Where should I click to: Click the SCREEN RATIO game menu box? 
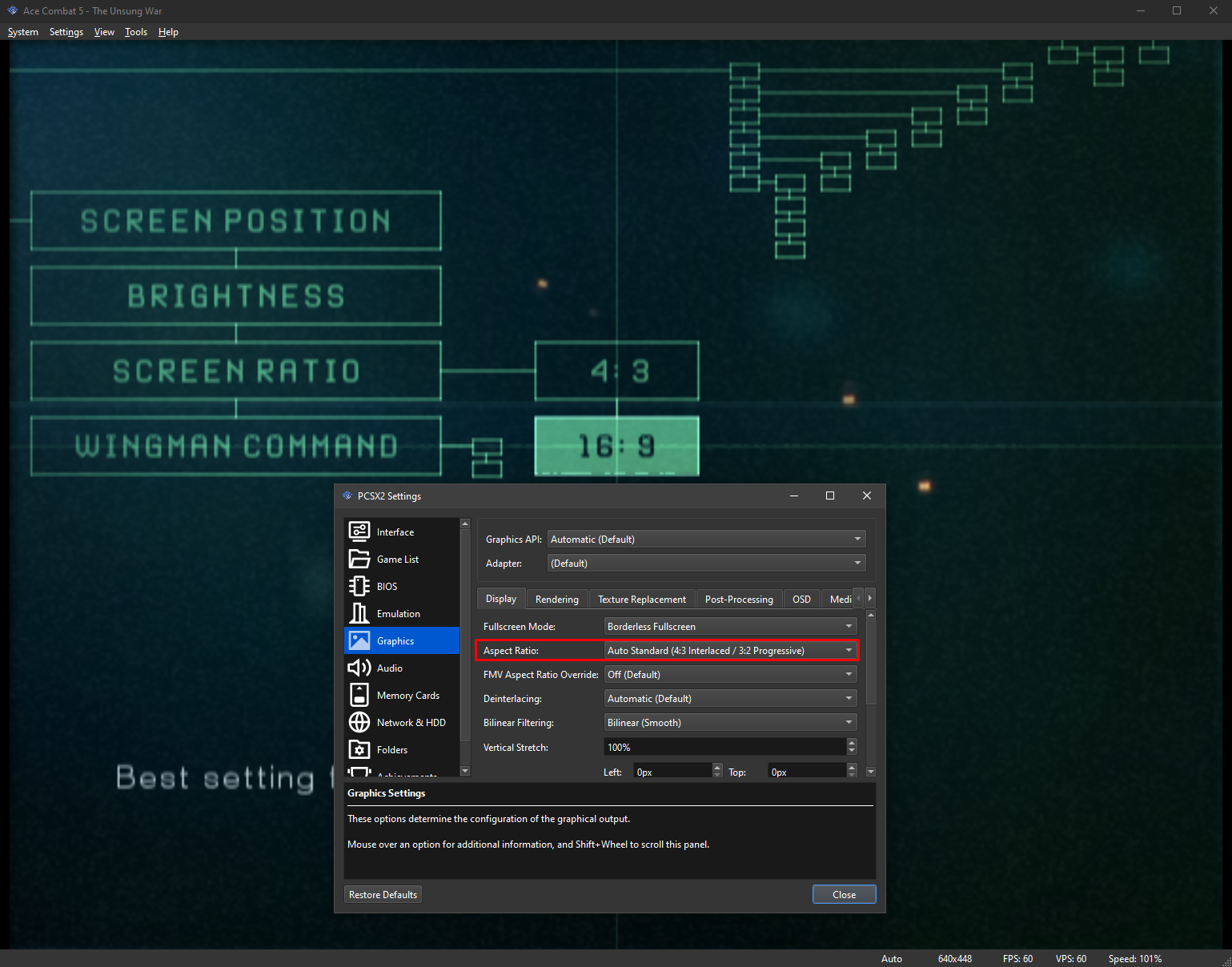(x=236, y=371)
